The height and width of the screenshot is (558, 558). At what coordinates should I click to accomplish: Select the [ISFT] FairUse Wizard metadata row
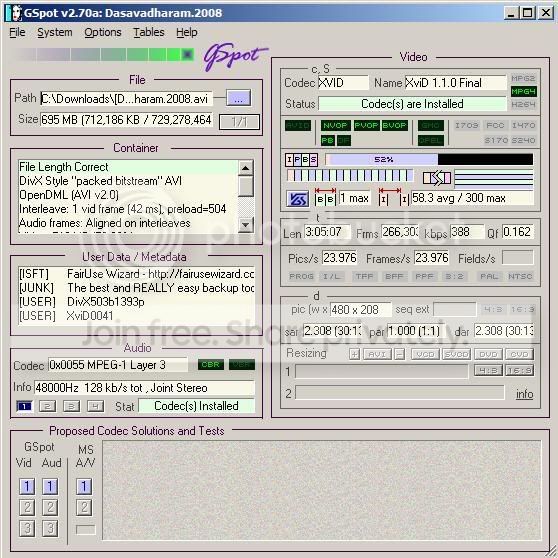[136, 274]
